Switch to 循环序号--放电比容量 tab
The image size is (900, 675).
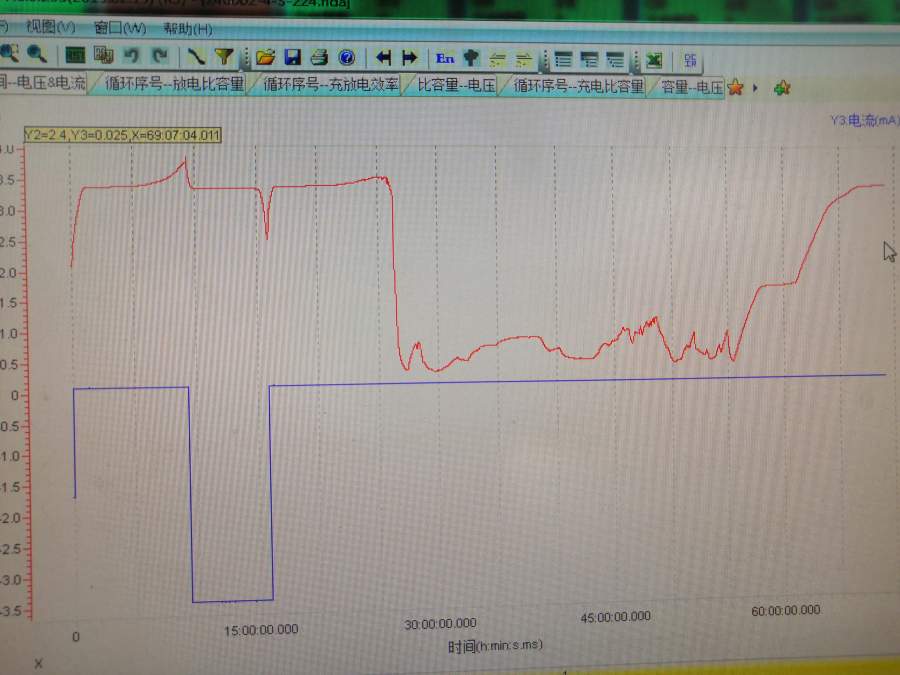[x=174, y=85]
